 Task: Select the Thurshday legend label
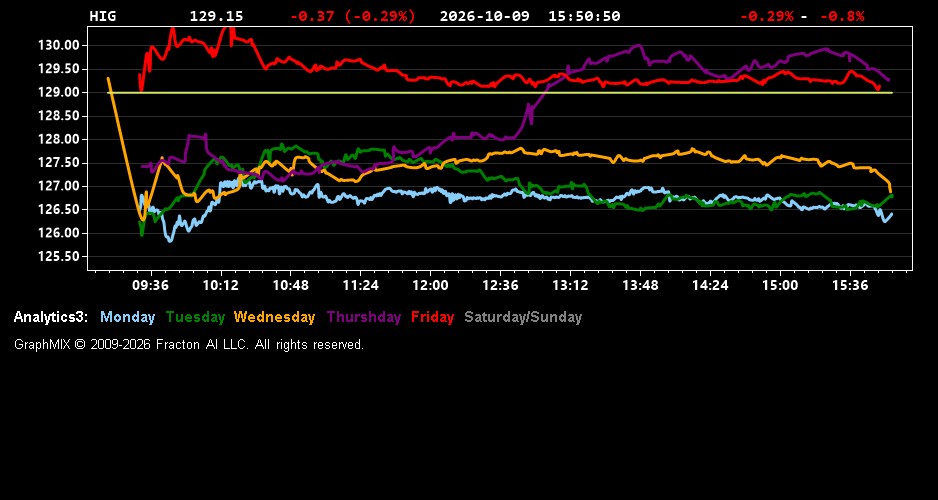[x=364, y=317]
